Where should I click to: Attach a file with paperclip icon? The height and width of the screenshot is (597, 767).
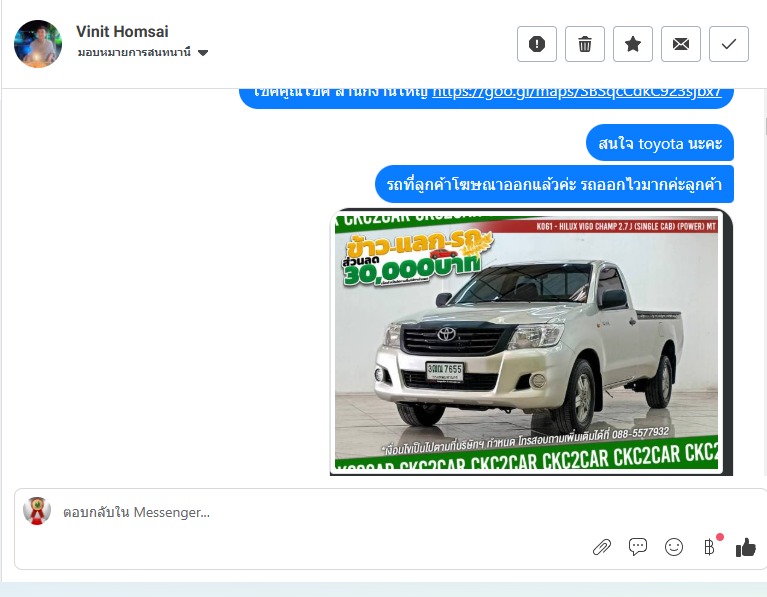click(x=602, y=547)
